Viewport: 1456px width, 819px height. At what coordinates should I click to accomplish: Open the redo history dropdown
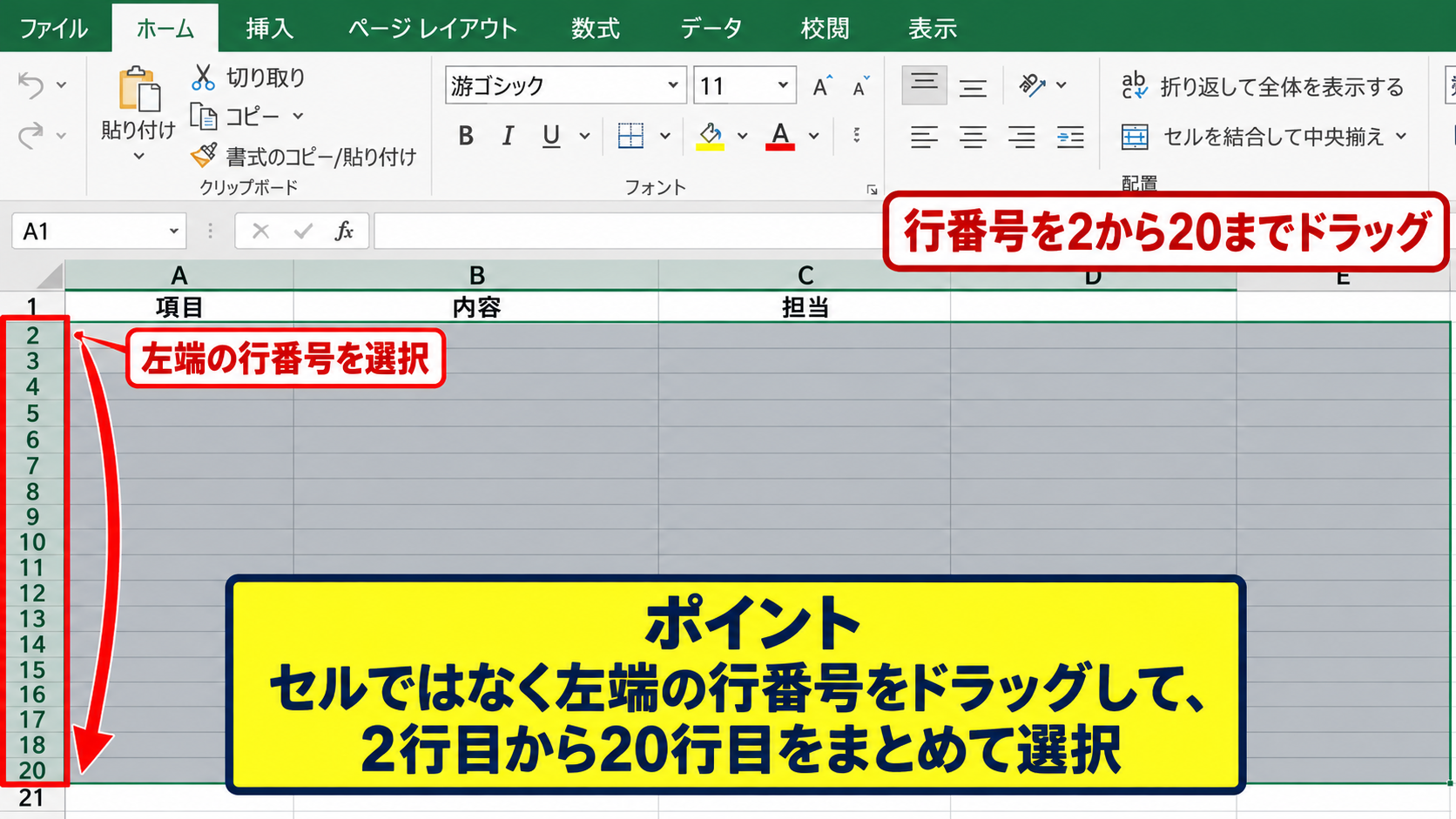point(61,135)
